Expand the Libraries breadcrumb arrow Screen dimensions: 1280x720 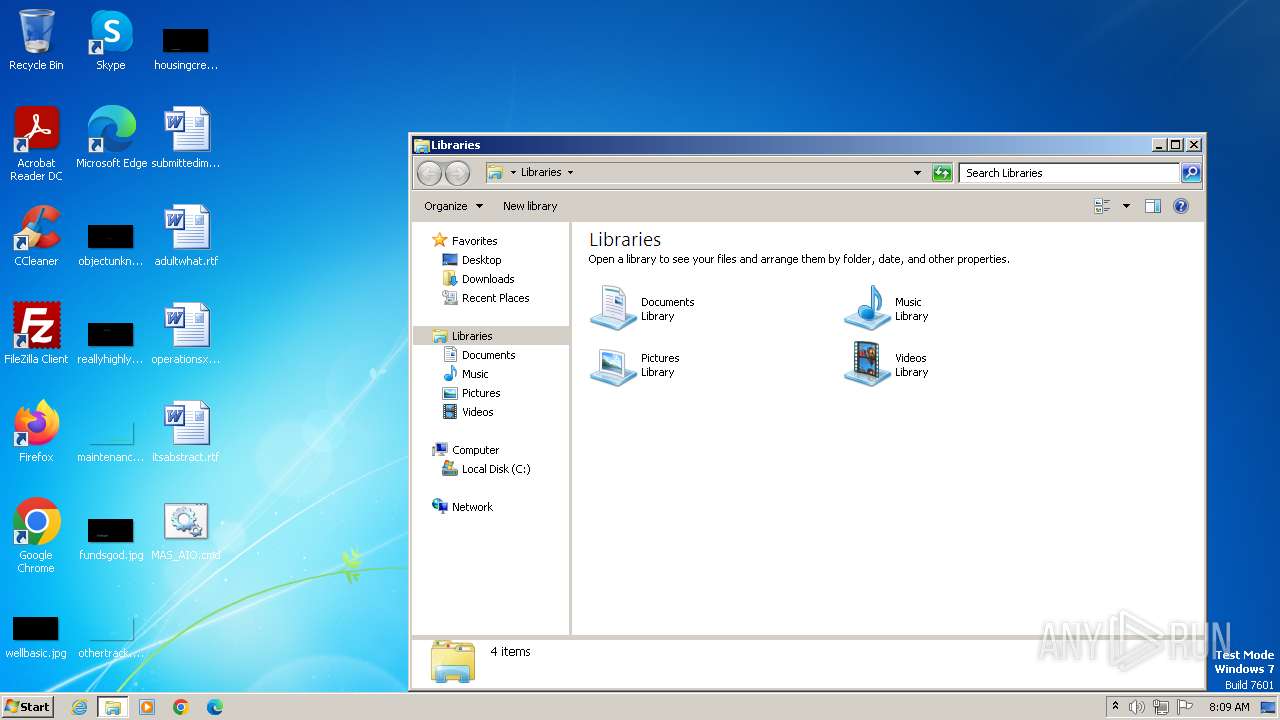[x=570, y=173]
